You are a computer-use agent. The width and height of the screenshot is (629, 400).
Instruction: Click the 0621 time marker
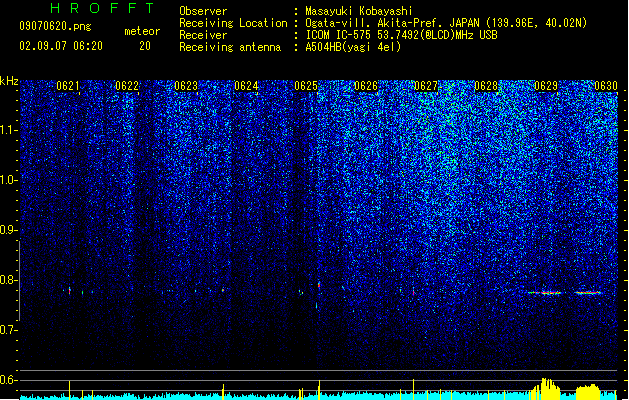coord(68,86)
